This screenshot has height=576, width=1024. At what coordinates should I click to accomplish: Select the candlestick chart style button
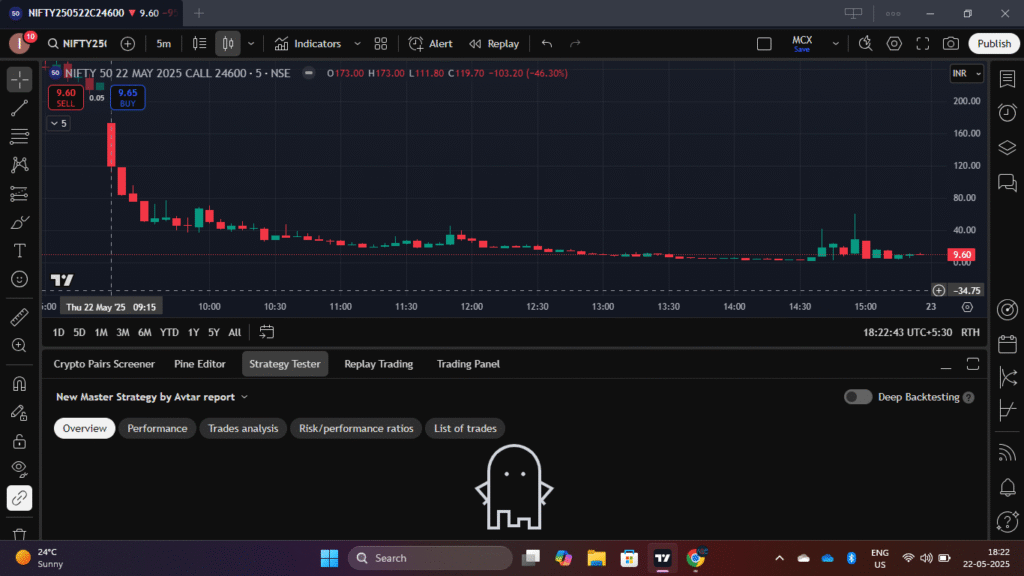coord(228,44)
